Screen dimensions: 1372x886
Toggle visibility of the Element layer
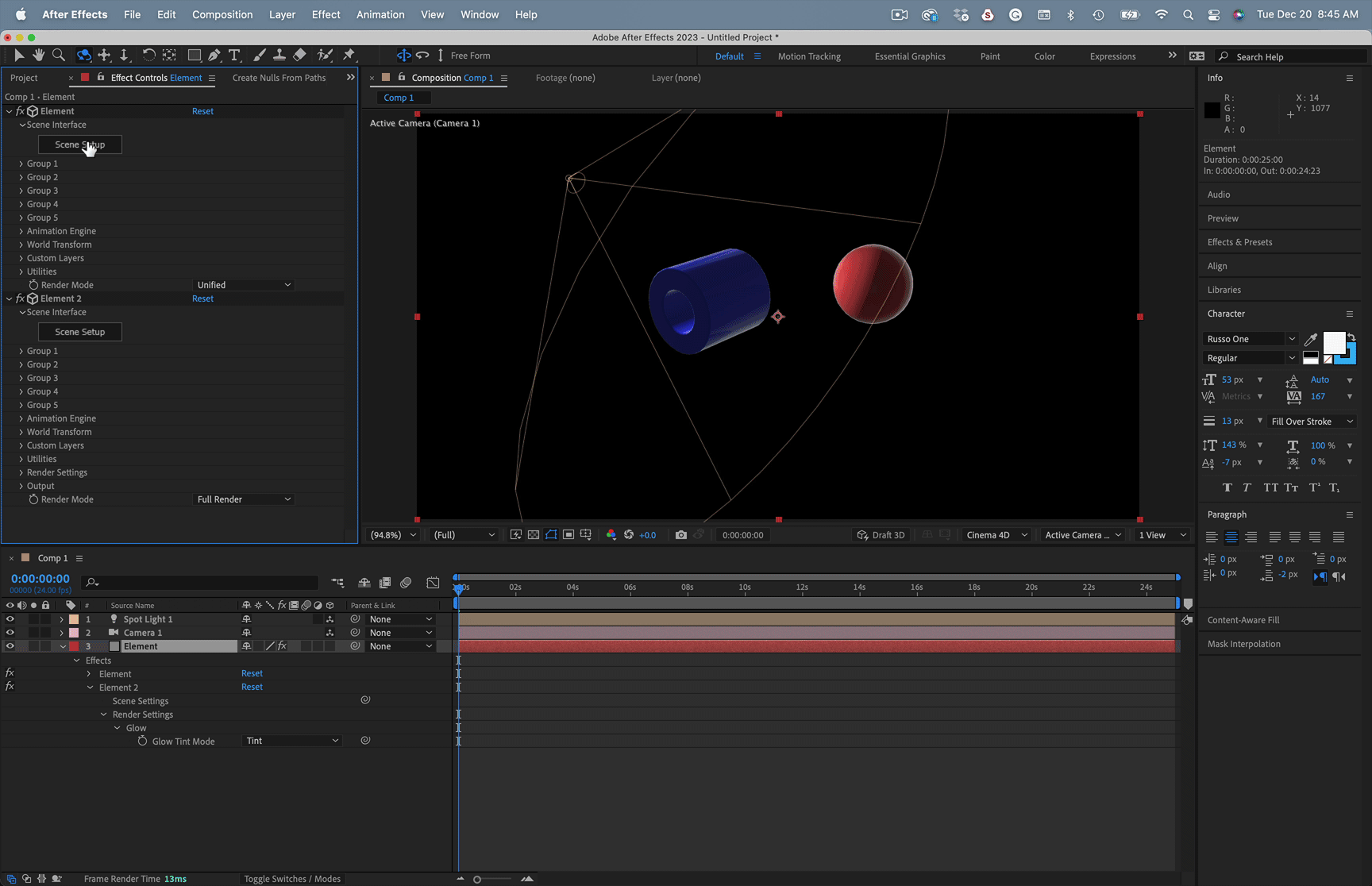10,646
